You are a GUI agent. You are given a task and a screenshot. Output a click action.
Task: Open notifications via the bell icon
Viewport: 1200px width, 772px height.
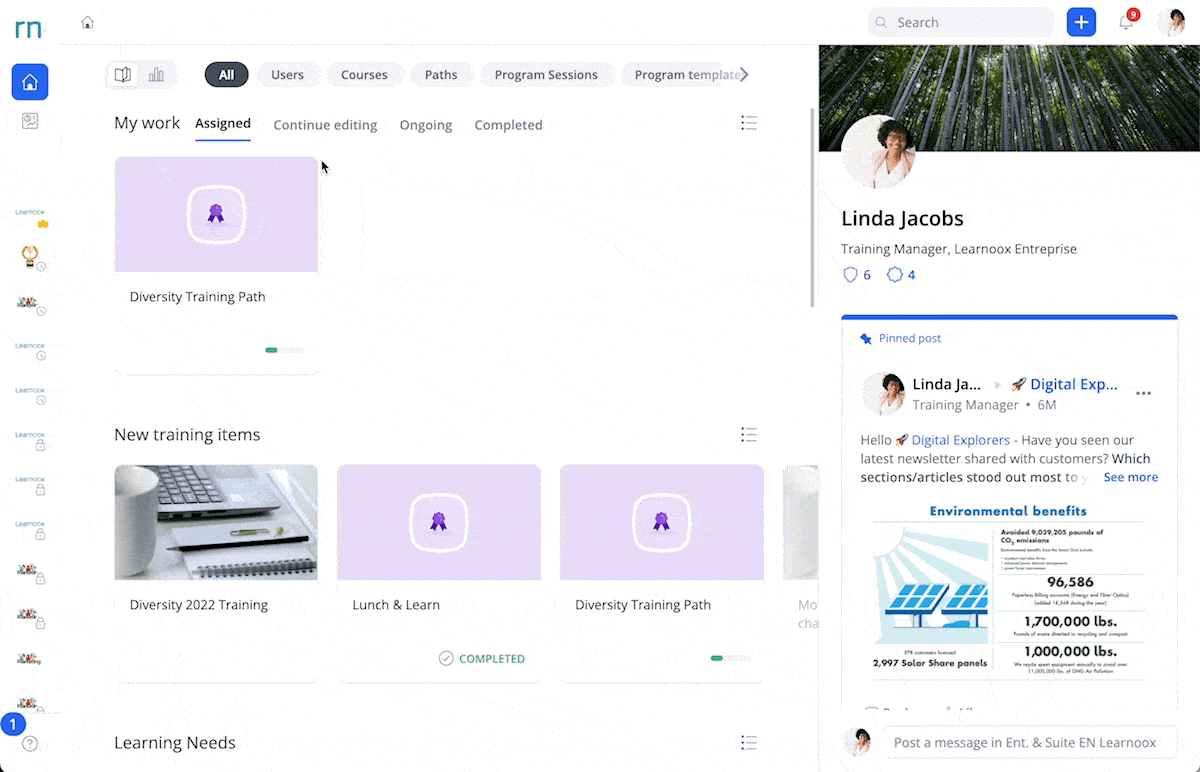tap(1125, 21)
